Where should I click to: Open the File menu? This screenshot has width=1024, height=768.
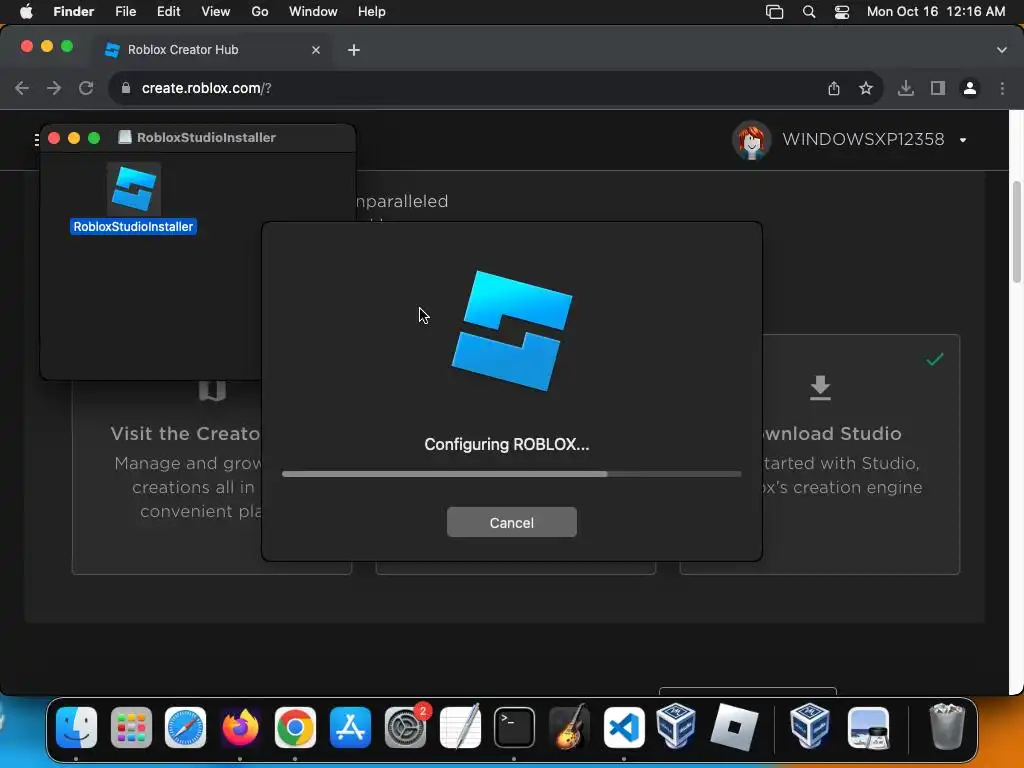(x=125, y=12)
